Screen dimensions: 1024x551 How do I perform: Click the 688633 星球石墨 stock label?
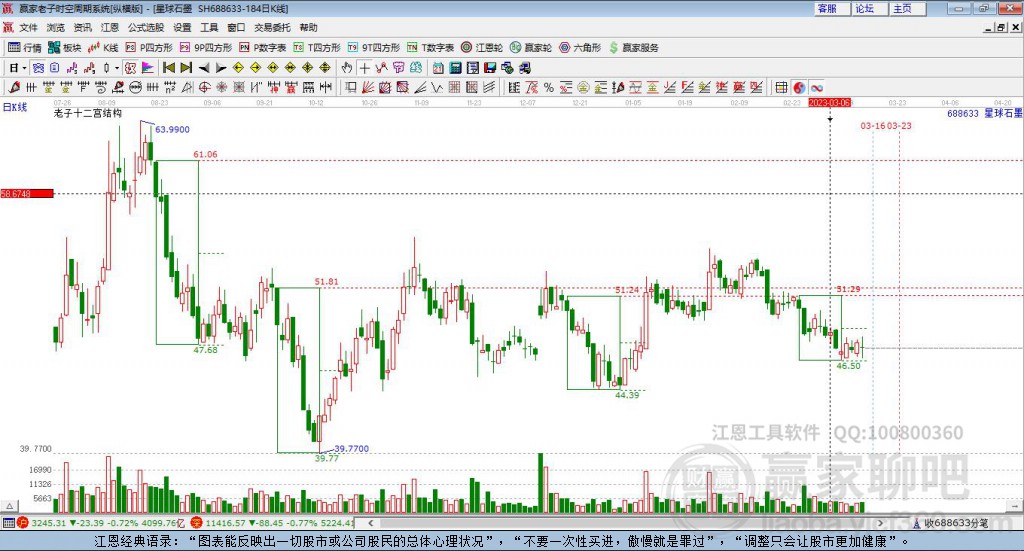[x=984, y=114]
